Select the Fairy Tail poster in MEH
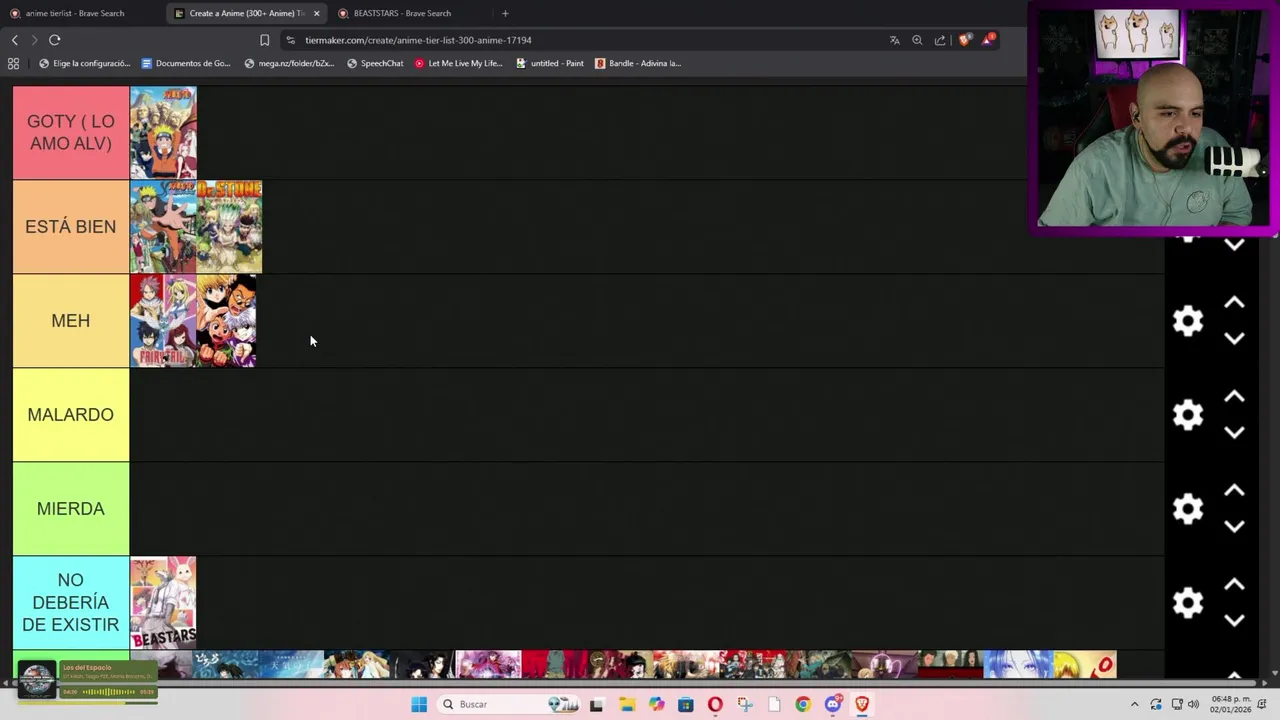 (163, 321)
